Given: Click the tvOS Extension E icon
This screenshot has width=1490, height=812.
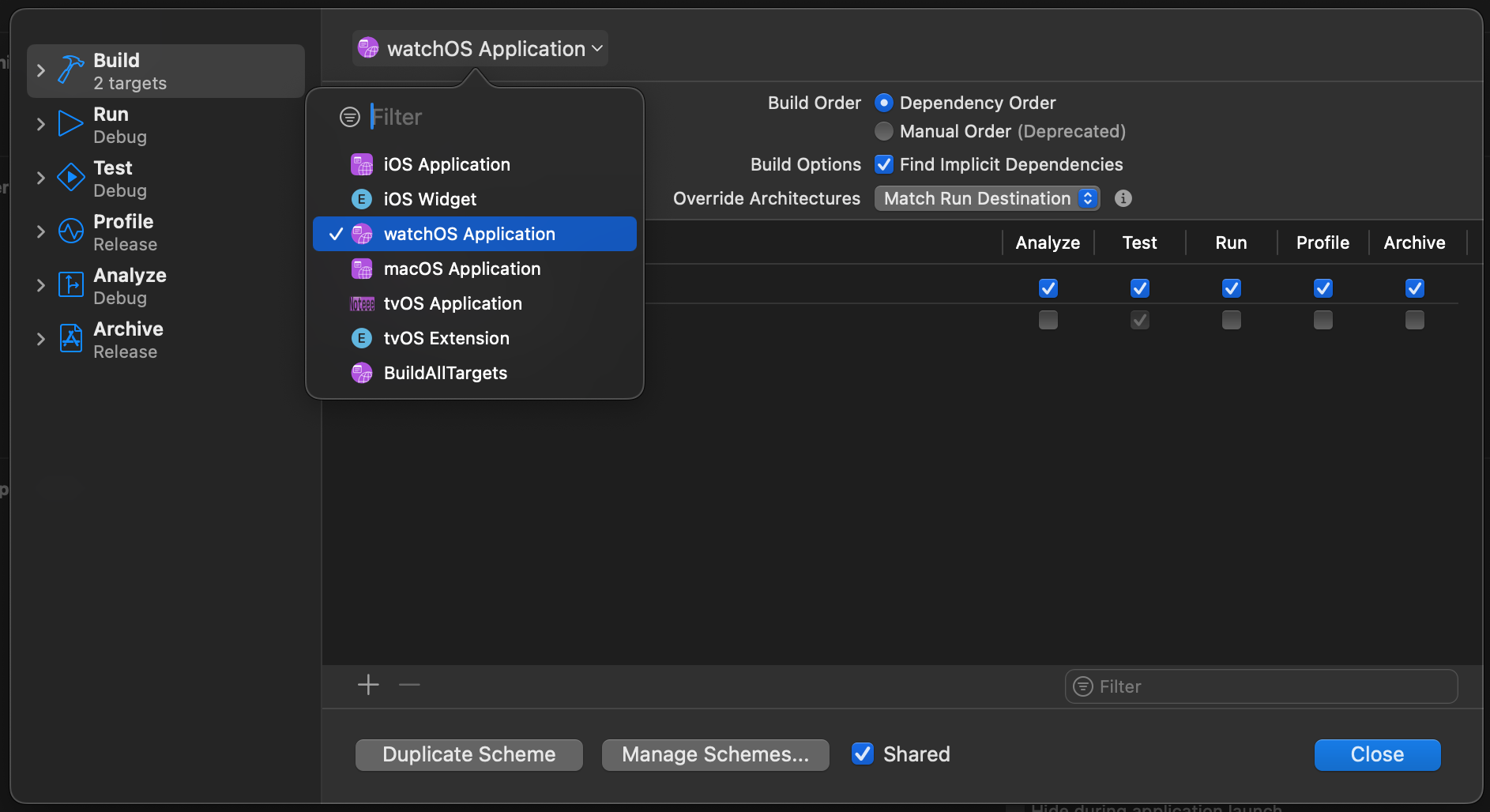Looking at the screenshot, I should coord(362,338).
